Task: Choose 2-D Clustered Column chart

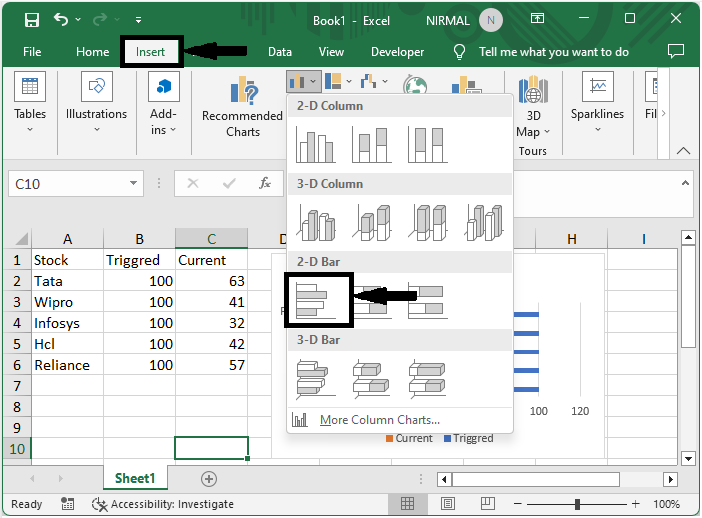Action: pos(315,145)
